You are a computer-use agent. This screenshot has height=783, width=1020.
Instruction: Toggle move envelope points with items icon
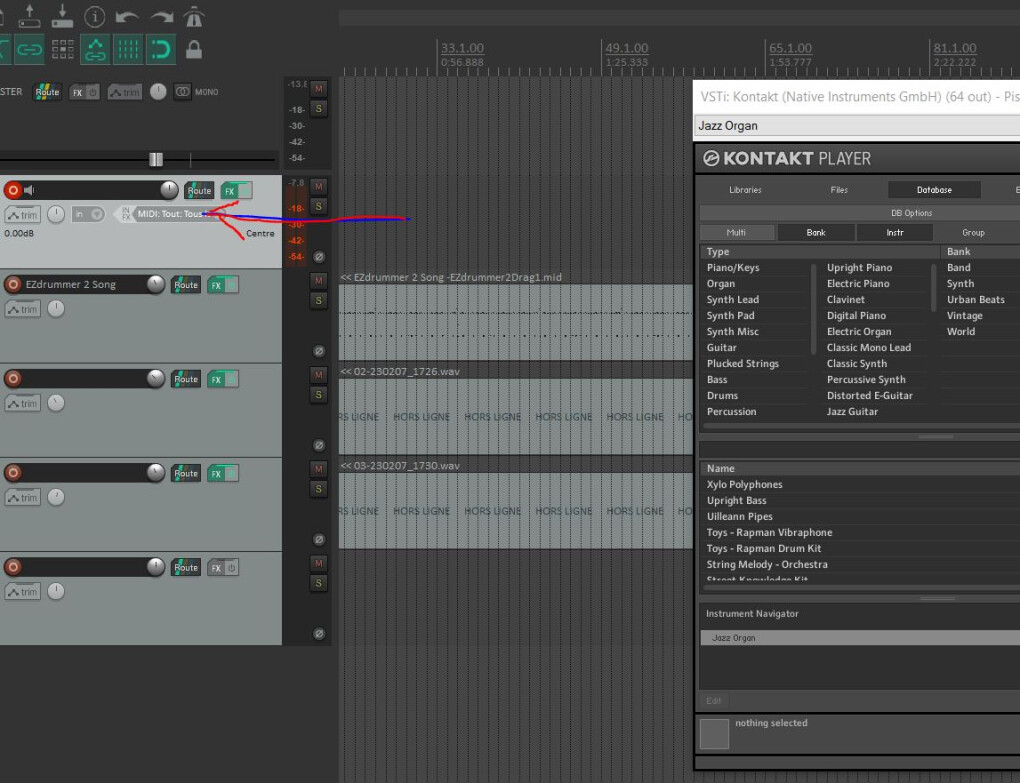coord(95,49)
